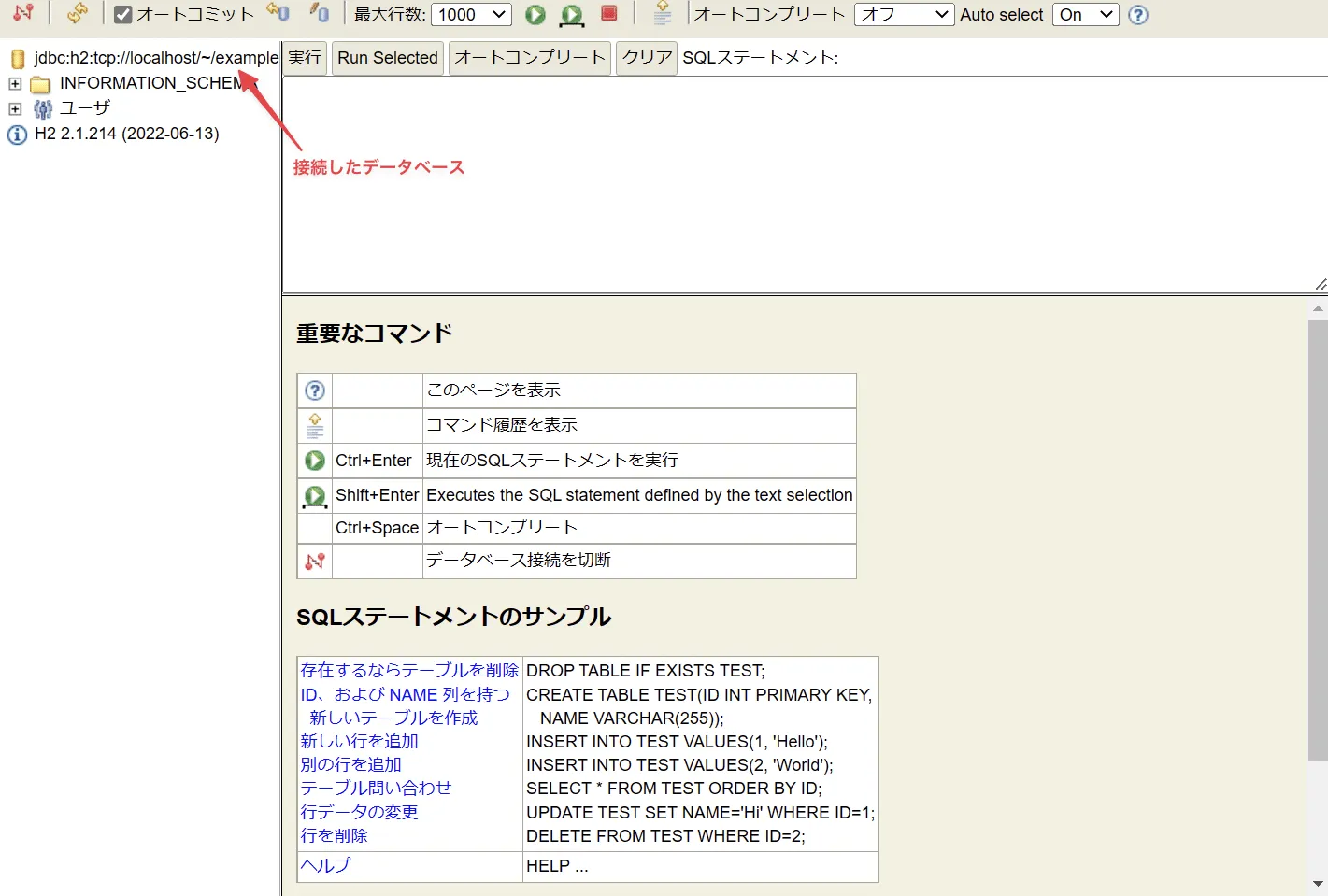This screenshot has width=1328, height=896.
Task: Click the commit icon in toolbar
Action: pyautogui.click(x=320, y=13)
